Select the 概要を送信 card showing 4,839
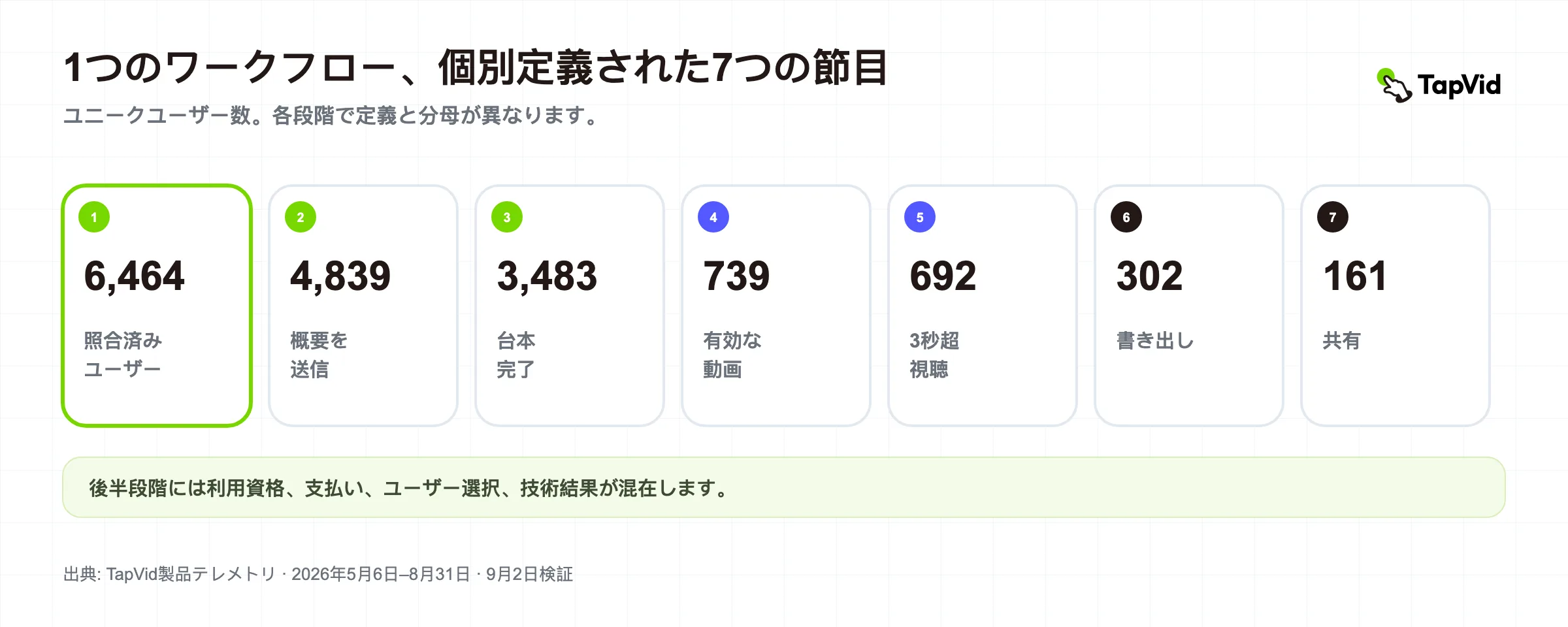 click(x=363, y=306)
